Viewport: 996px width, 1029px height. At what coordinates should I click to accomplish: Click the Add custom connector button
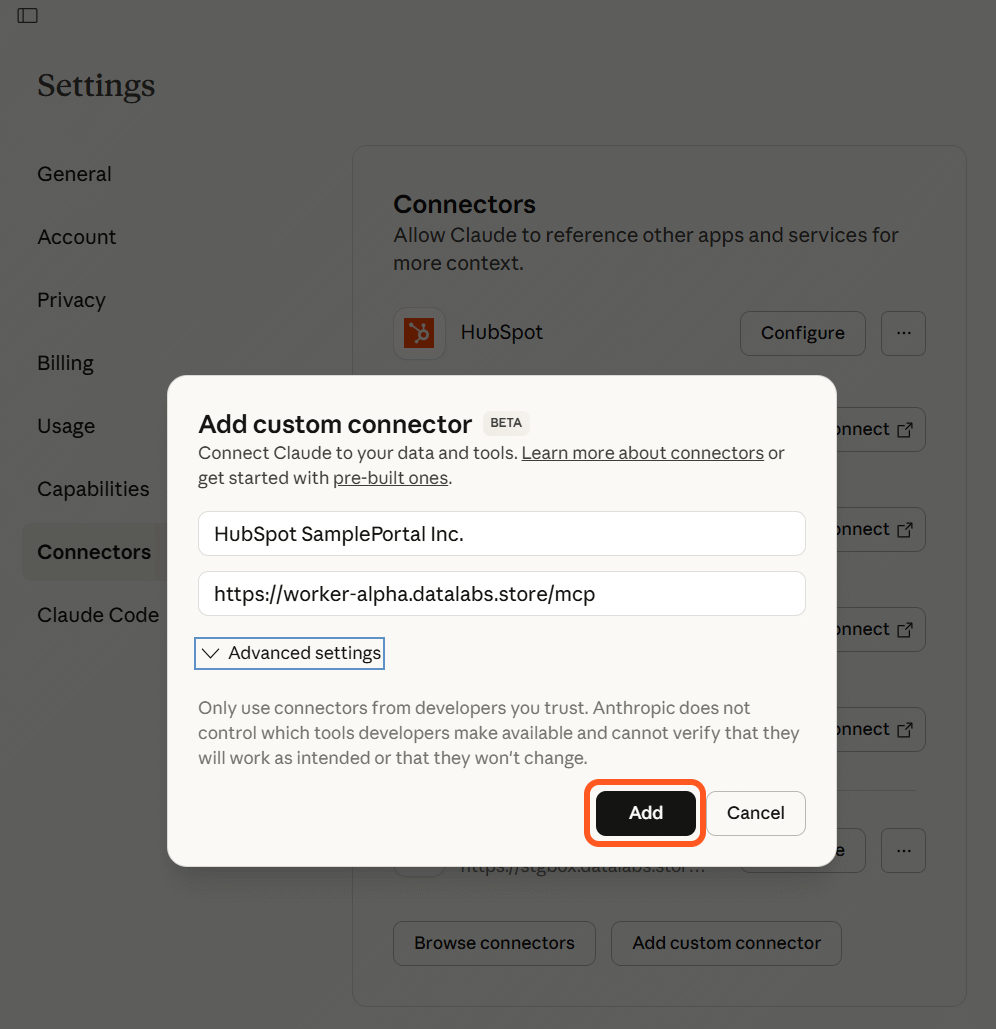coord(726,943)
